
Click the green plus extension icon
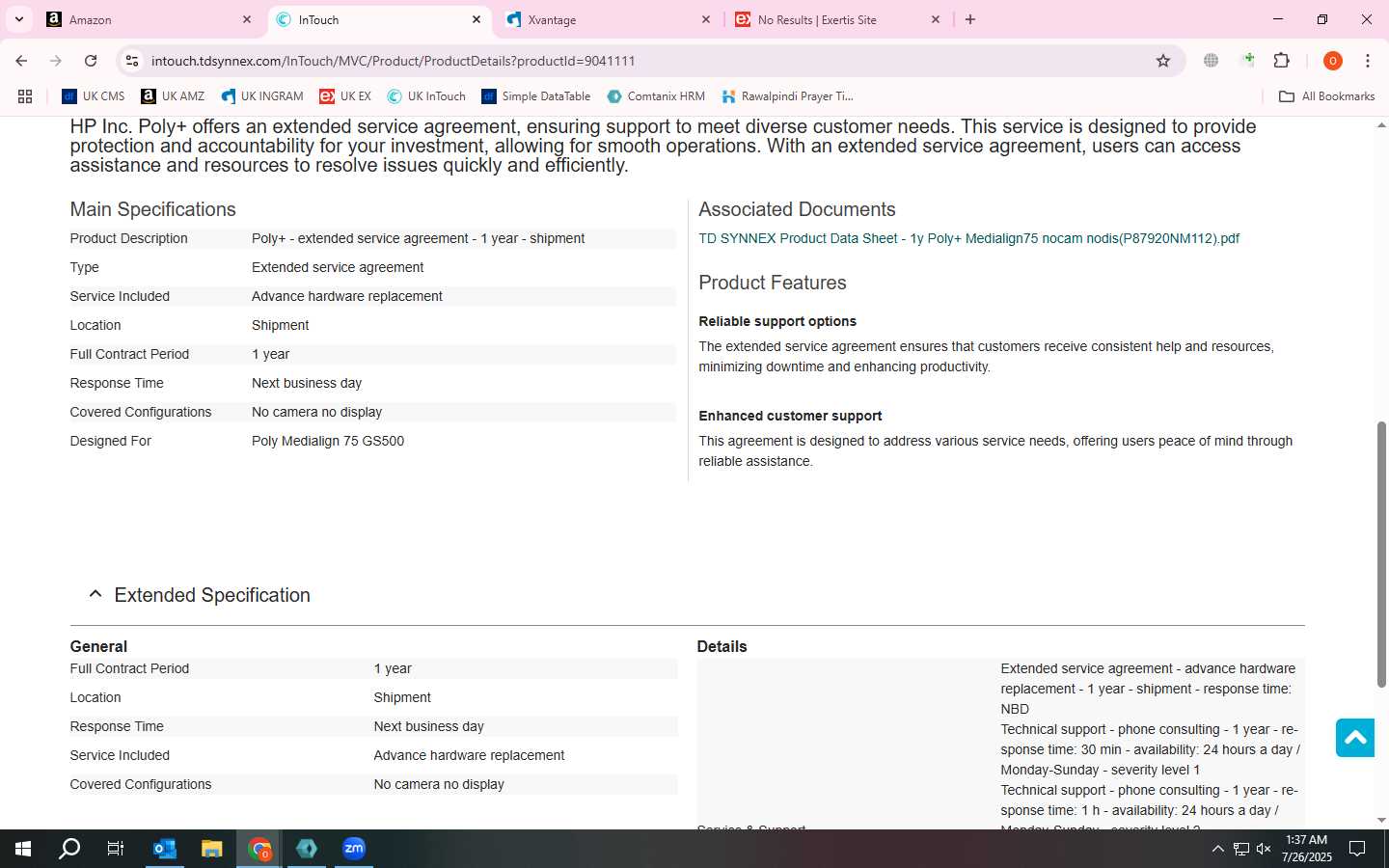pyautogui.click(x=1247, y=61)
